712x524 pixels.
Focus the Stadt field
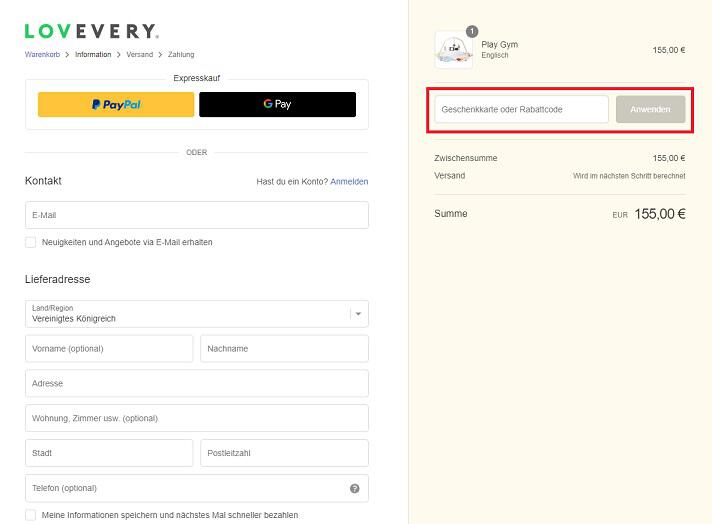click(x=109, y=453)
